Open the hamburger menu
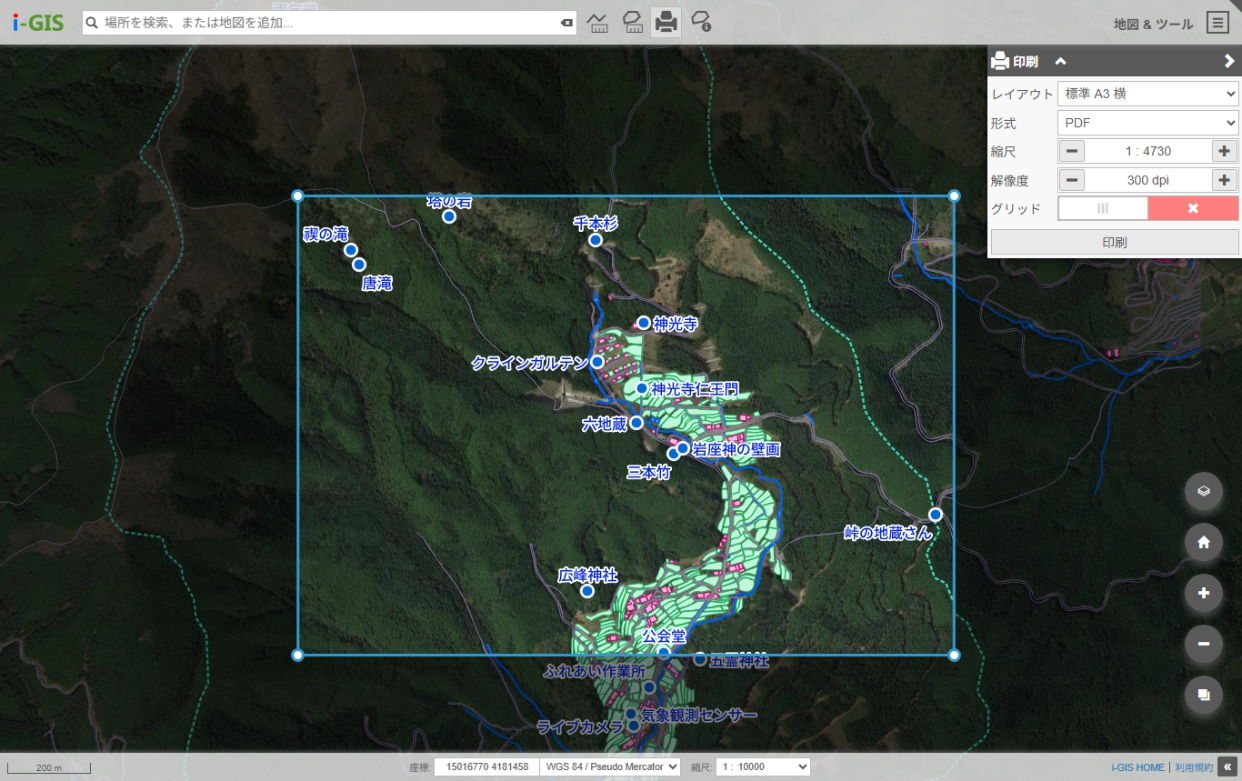The image size is (1242, 781). pos(1217,22)
